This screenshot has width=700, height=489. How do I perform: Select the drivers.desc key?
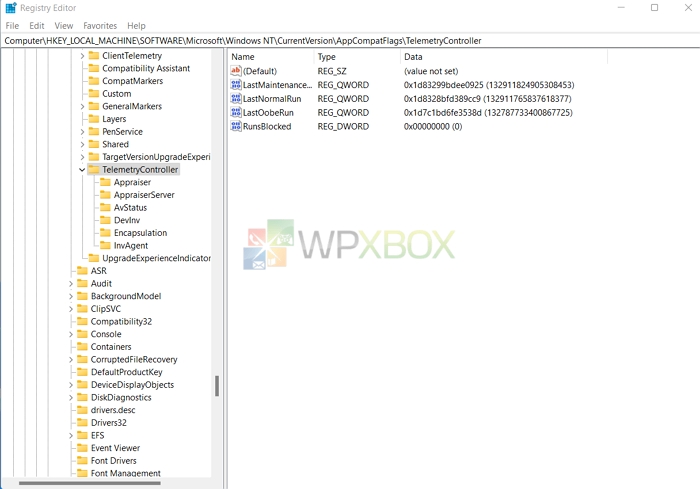112,410
